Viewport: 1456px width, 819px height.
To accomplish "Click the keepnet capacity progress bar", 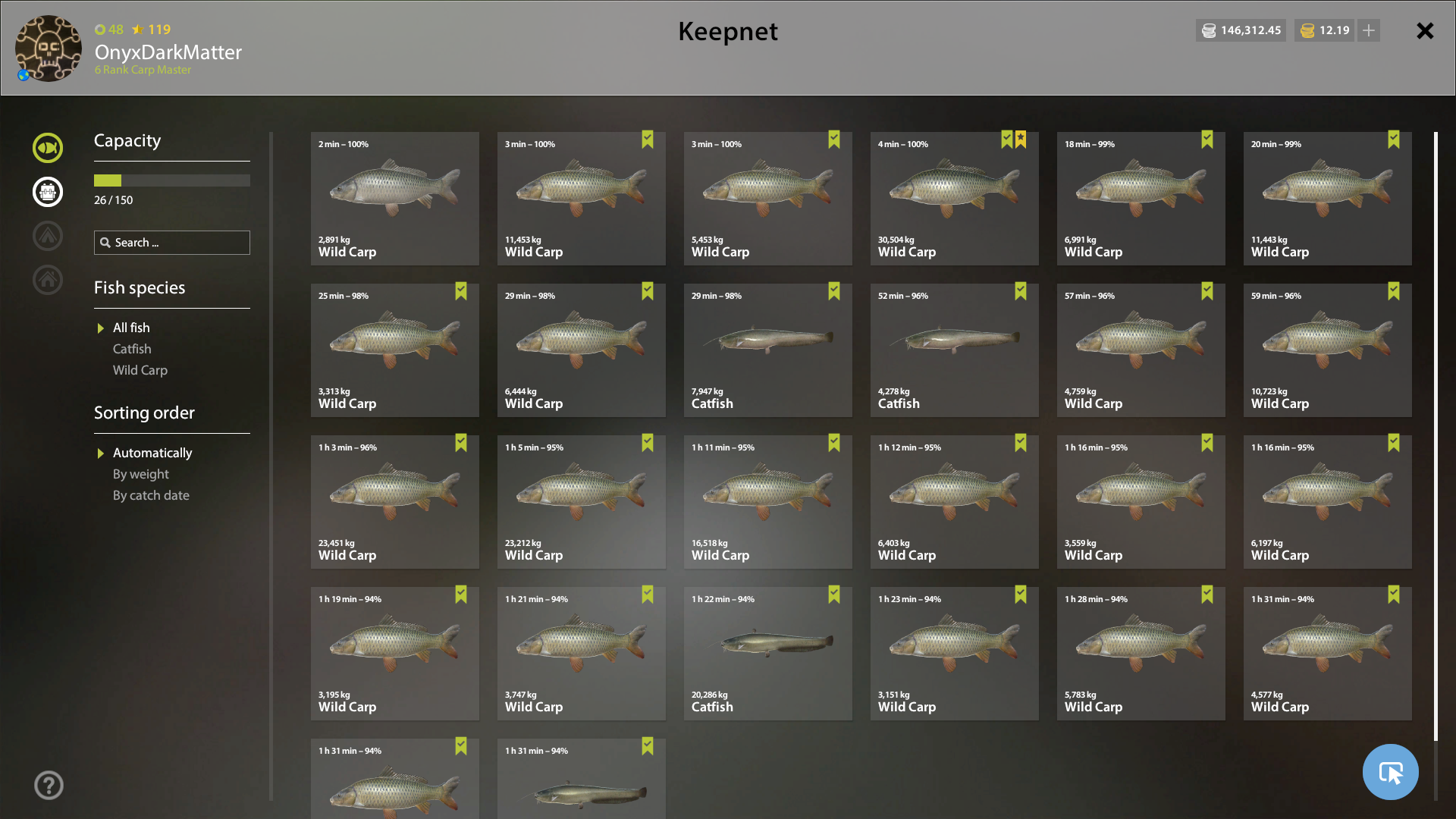I will click(172, 180).
